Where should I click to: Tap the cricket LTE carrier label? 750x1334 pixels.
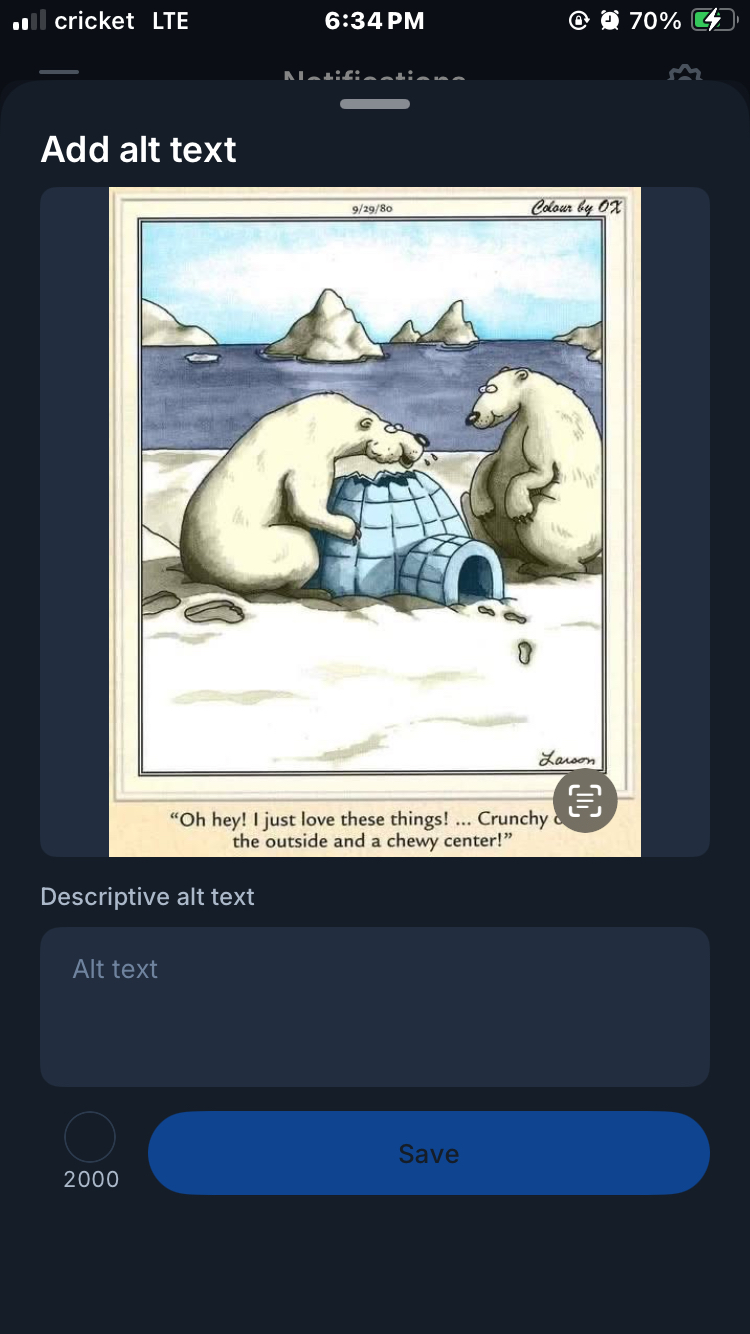click(122, 20)
